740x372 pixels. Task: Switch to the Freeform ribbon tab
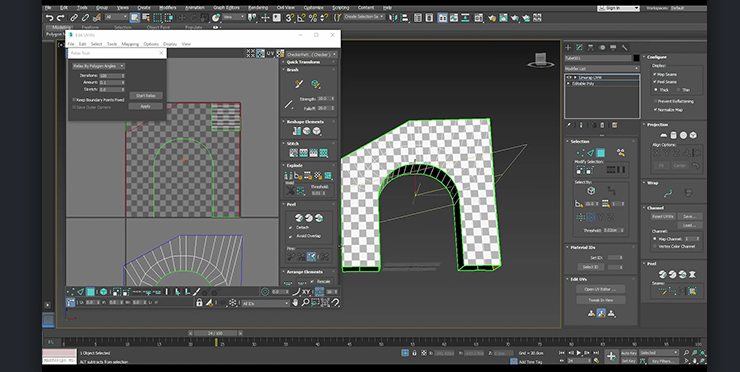tap(91, 27)
